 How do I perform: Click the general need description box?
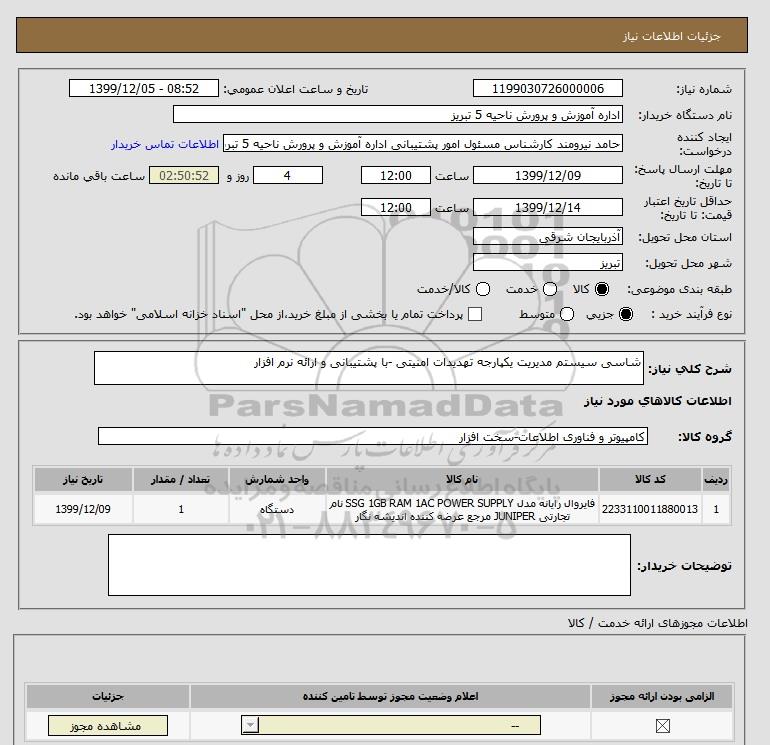coord(369,368)
